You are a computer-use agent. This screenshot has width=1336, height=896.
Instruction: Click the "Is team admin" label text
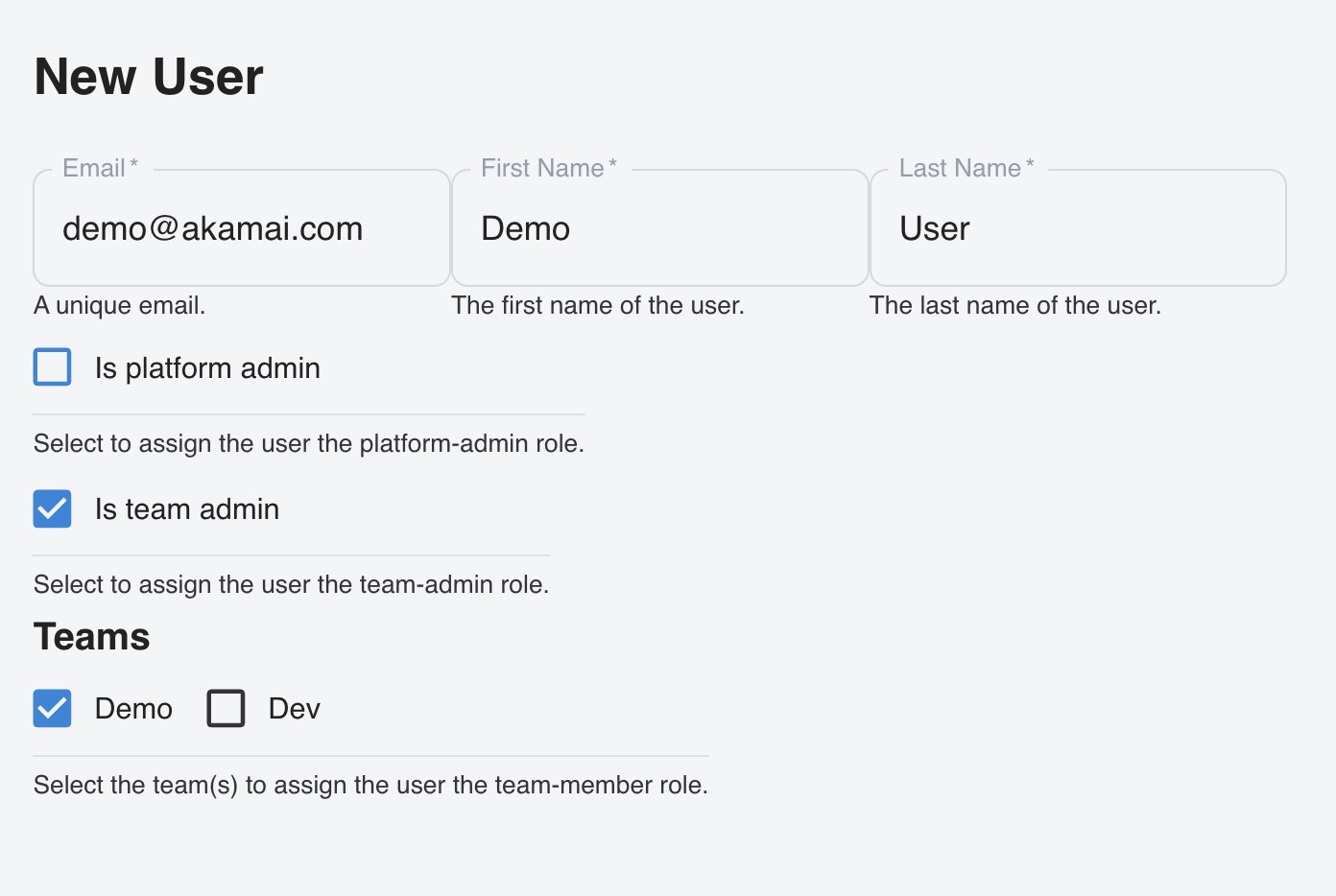pyautogui.click(x=187, y=509)
